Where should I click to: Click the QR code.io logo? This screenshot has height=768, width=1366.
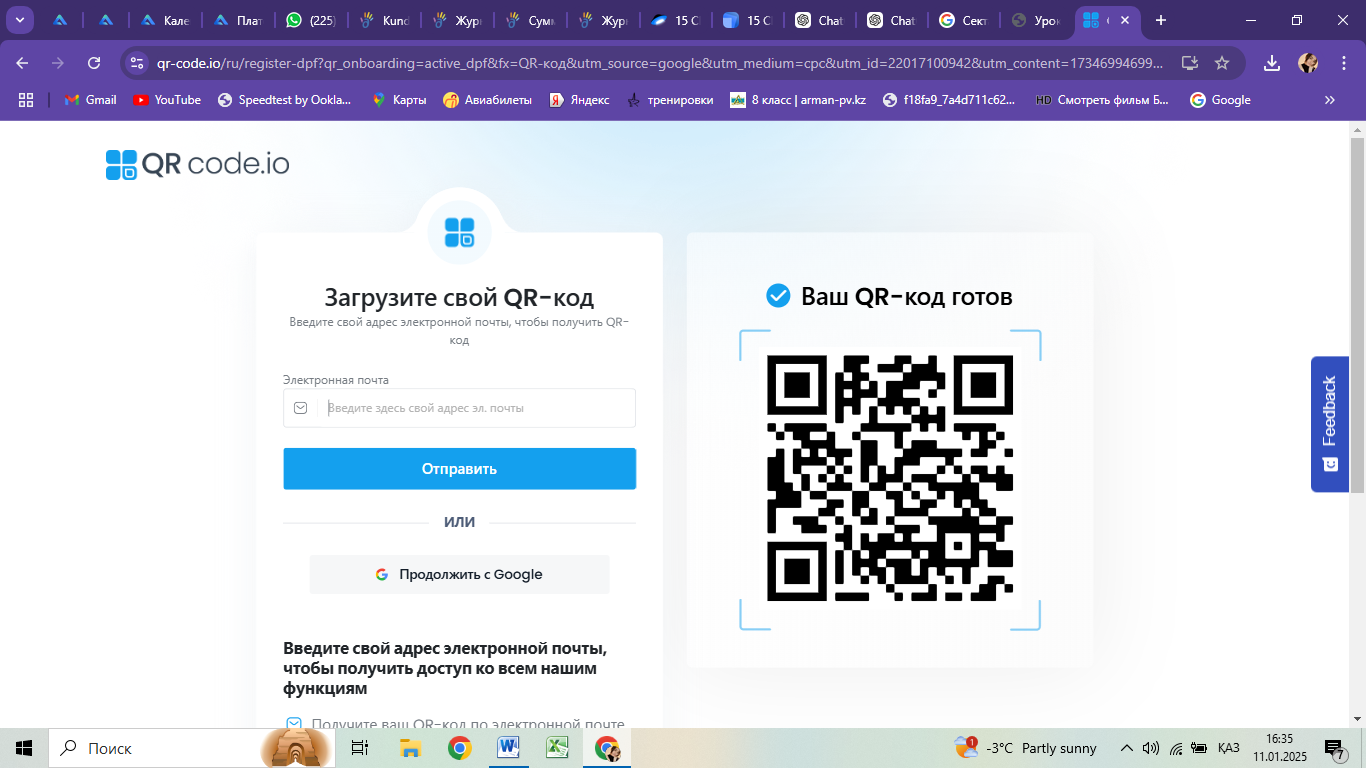[197, 164]
